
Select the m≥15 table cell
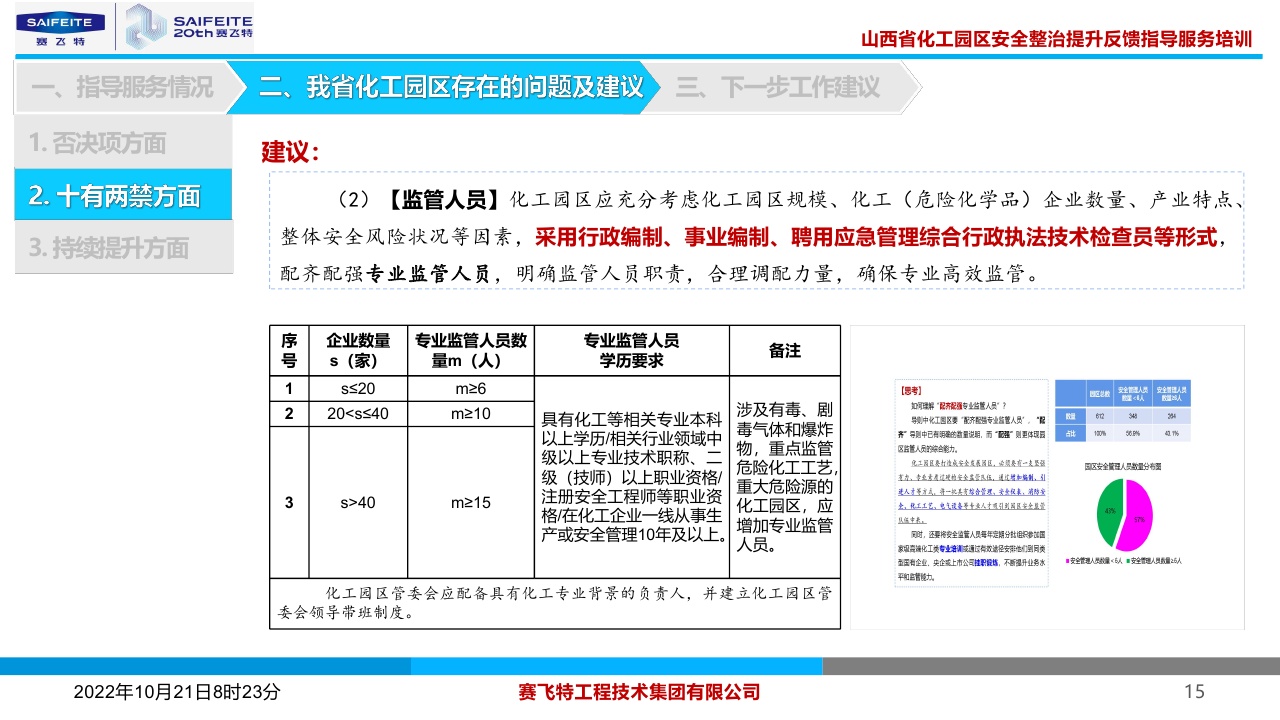coord(470,502)
